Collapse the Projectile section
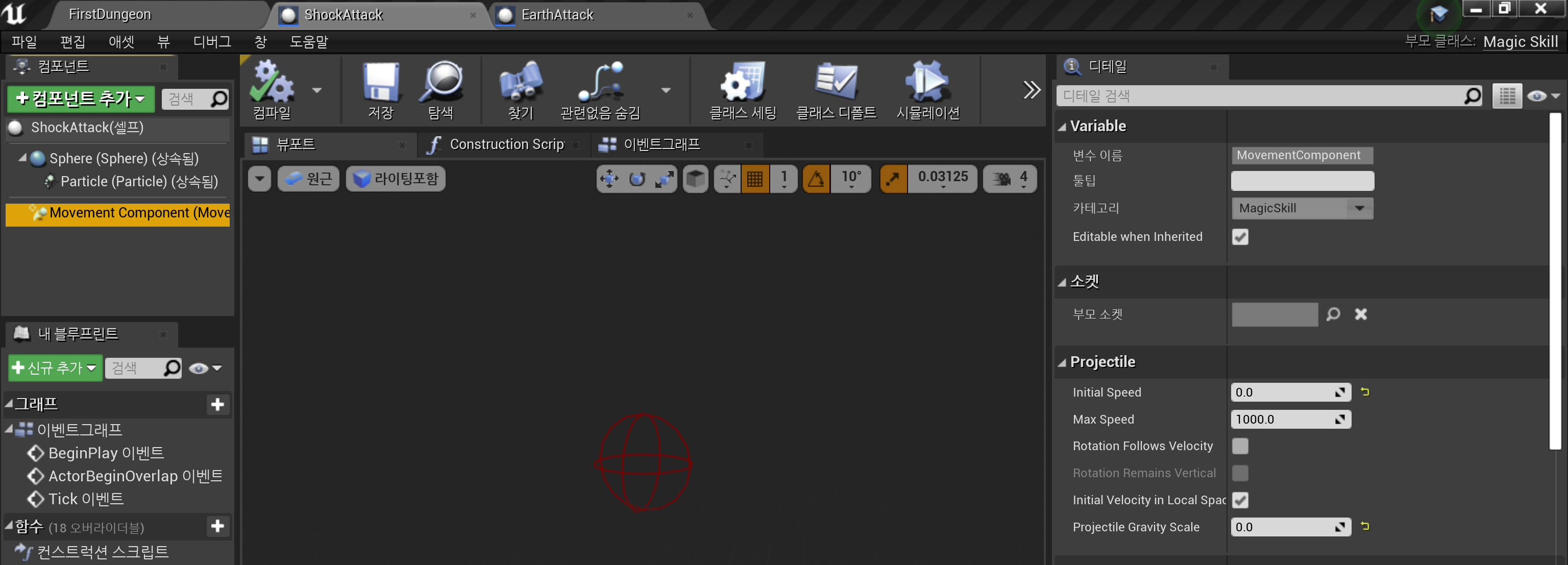1568x565 pixels. (x=1062, y=363)
